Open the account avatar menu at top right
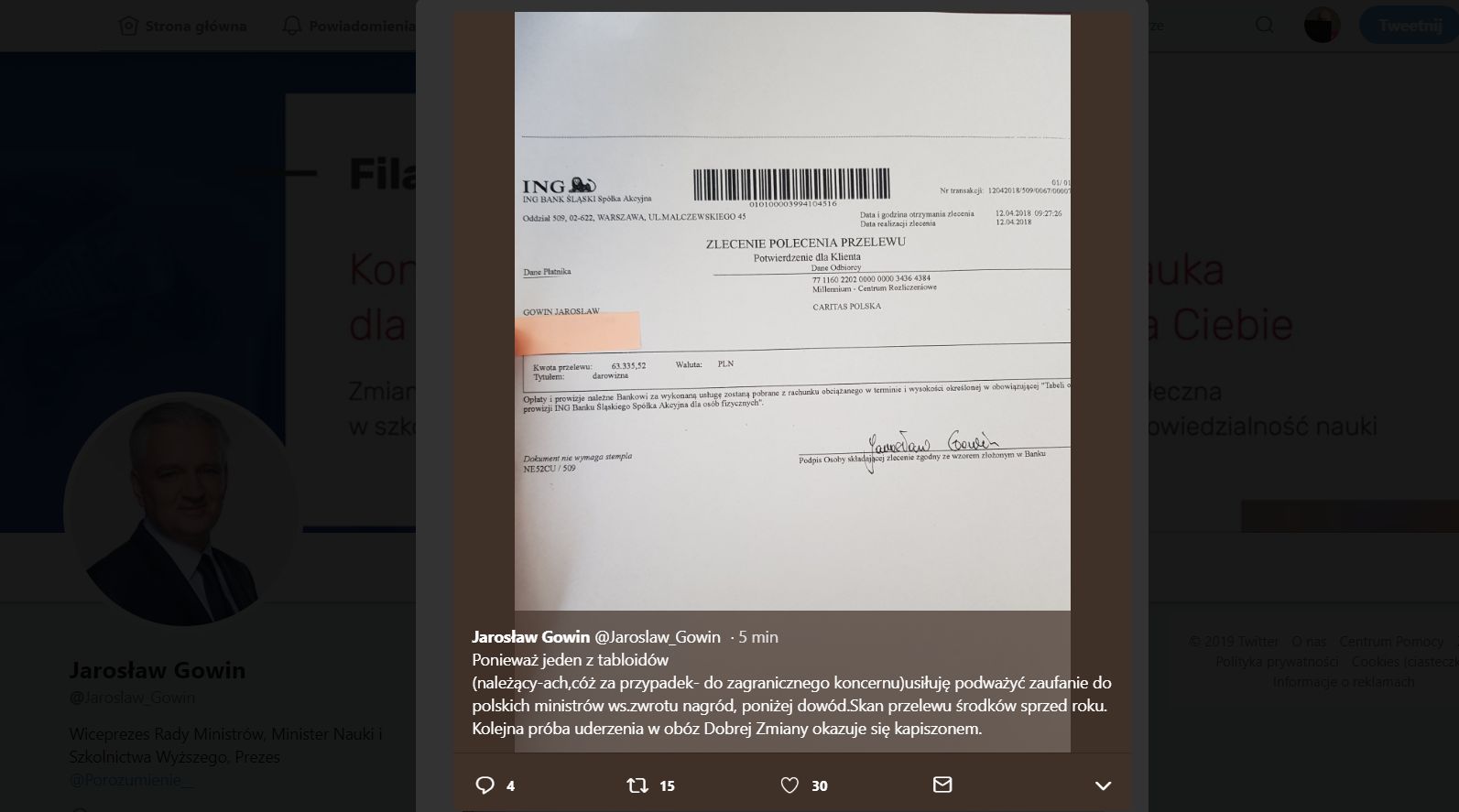The width and height of the screenshot is (1459, 812). coord(1323,25)
